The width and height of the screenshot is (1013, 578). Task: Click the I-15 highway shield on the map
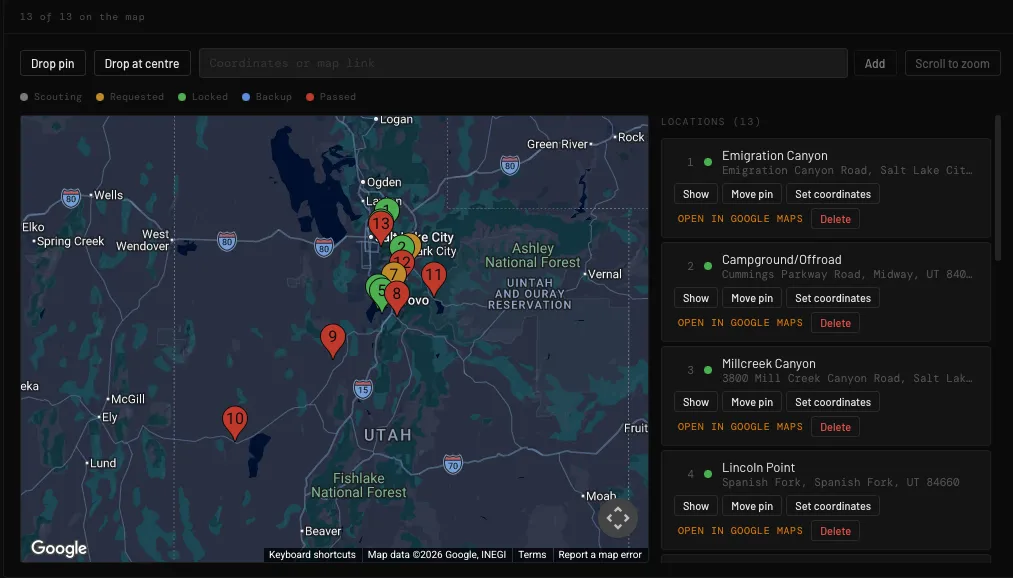tap(363, 389)
